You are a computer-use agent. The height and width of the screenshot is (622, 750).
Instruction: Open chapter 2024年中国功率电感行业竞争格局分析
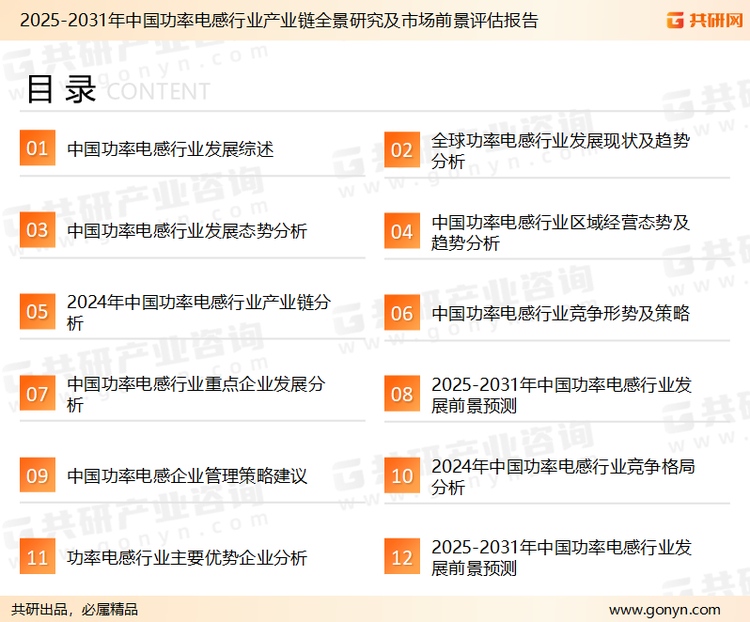[563, 476]
